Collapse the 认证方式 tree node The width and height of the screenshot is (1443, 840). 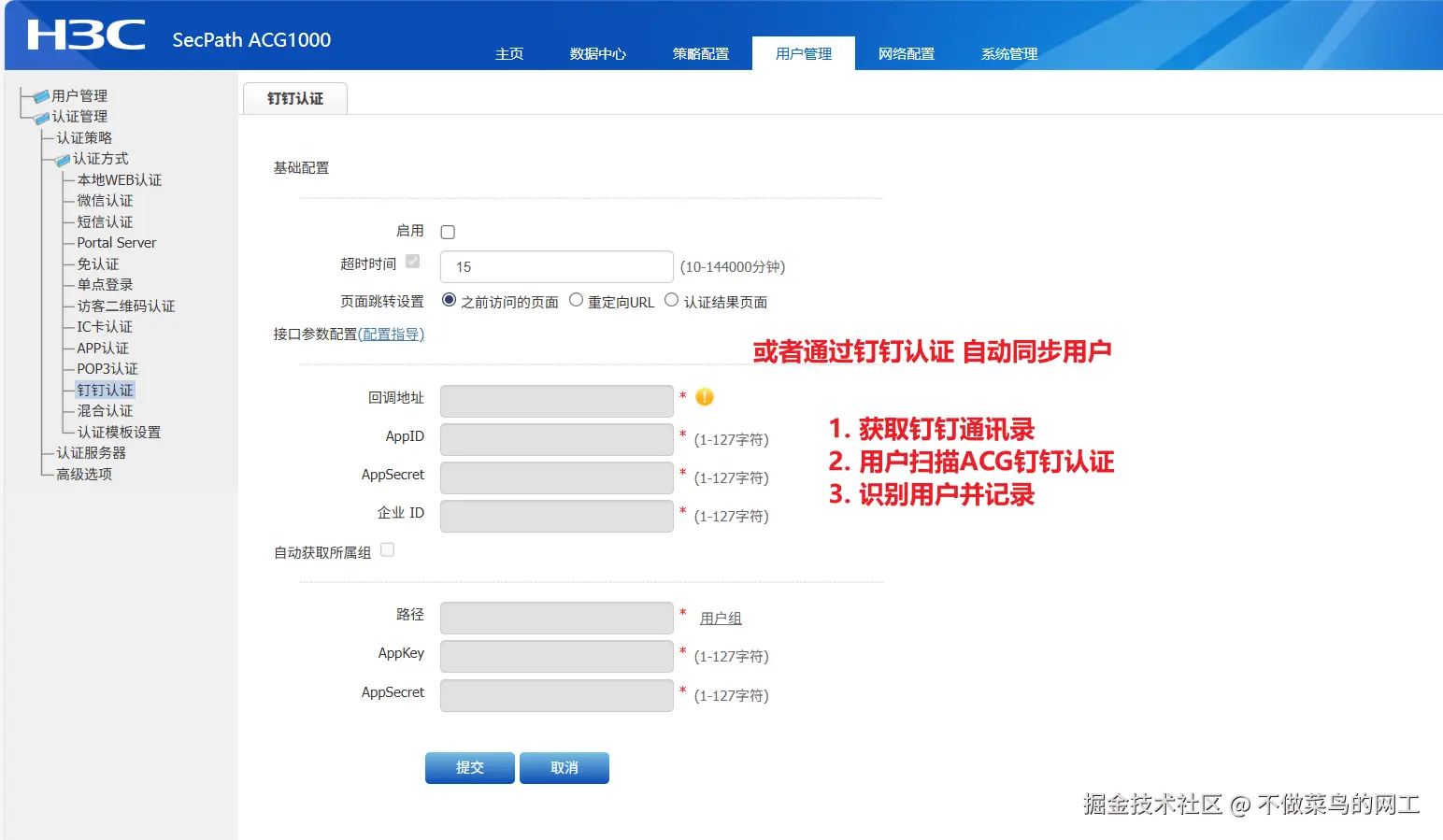[101, 159]
